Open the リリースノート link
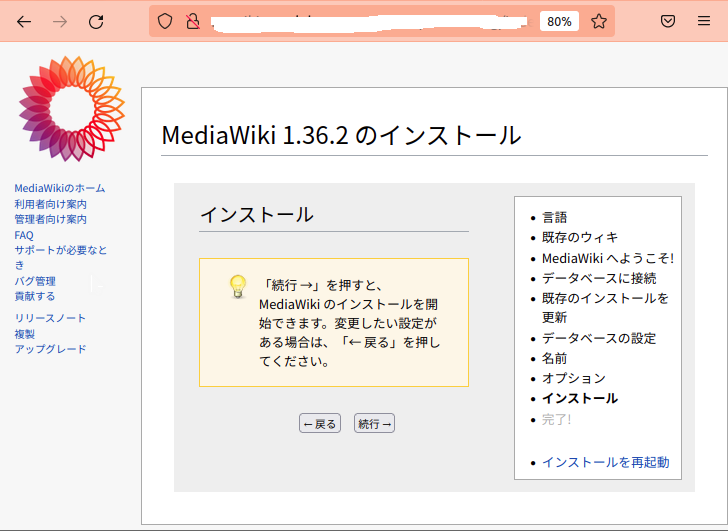This screenshot has width=728, height=531. point(50,318)
